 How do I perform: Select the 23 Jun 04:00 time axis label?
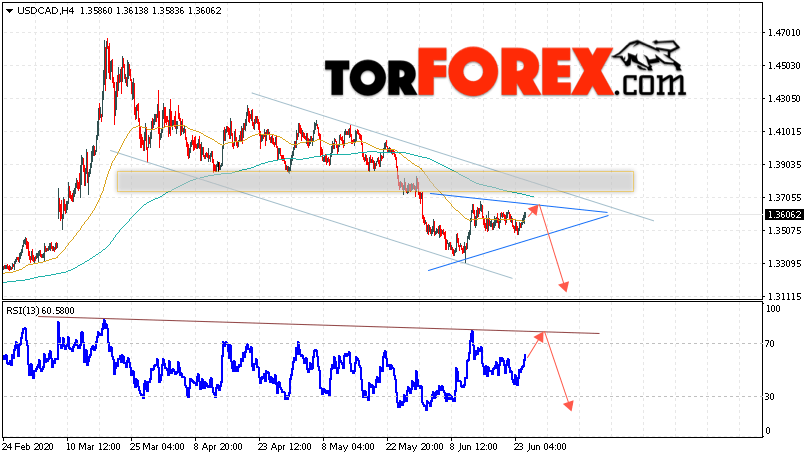[540, 446]
